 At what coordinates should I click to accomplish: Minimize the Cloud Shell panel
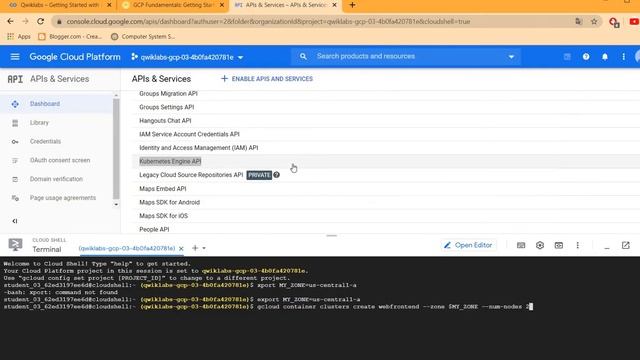(x=607, y=247)
